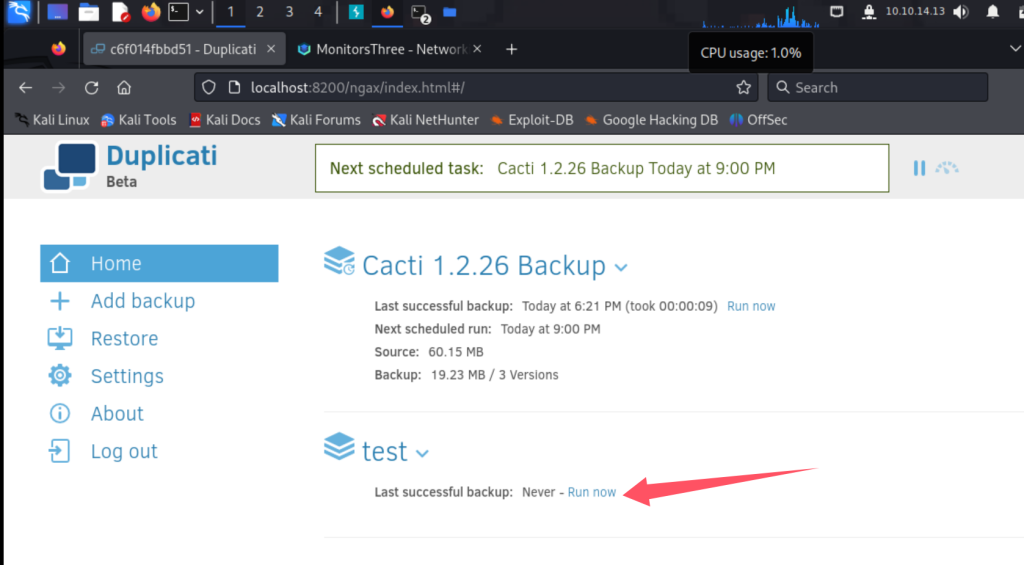Open Add backup page
1024x565 pixels.
(x=142, y=301)
